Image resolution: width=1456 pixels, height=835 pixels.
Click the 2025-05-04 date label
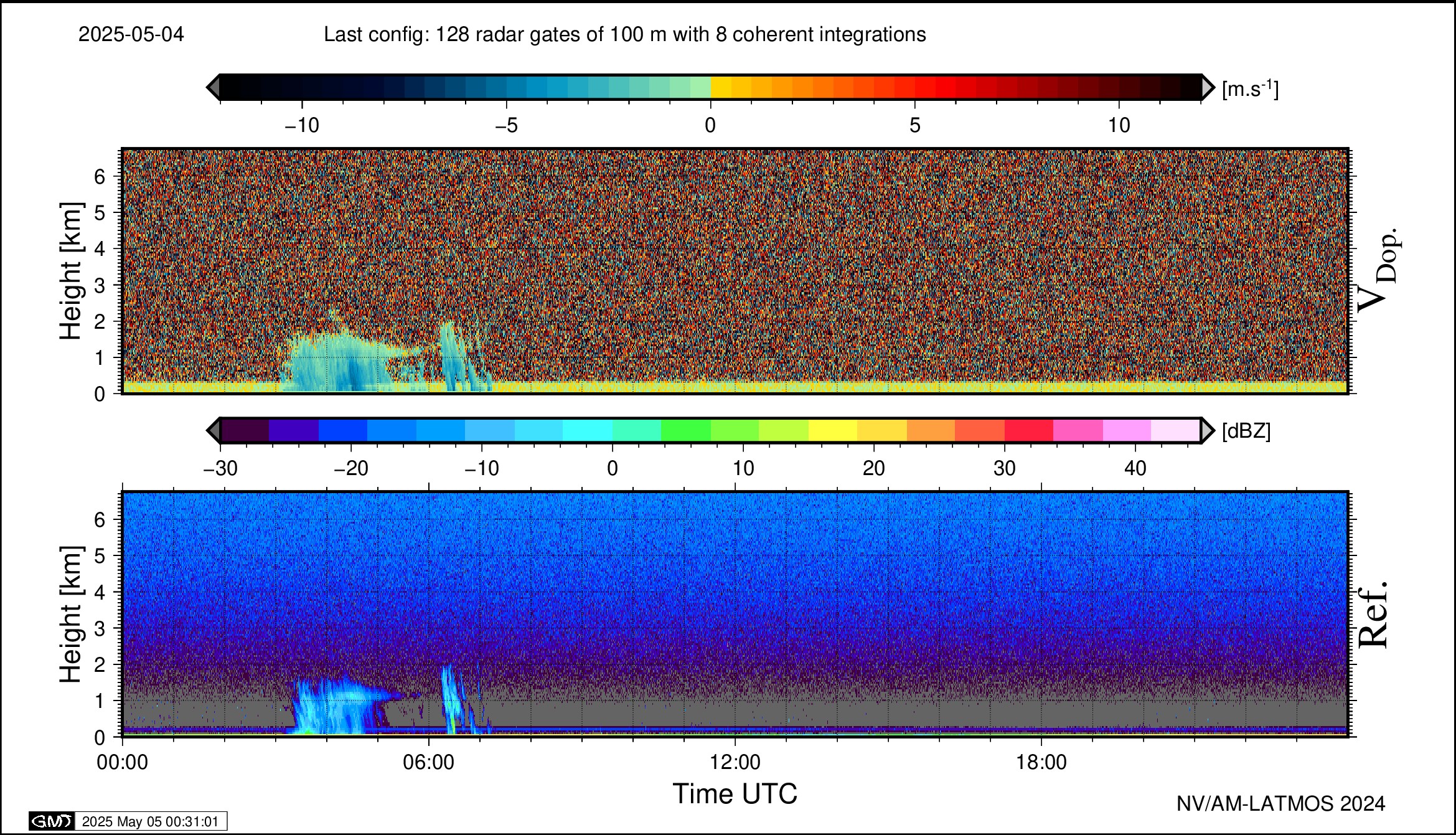131,34
